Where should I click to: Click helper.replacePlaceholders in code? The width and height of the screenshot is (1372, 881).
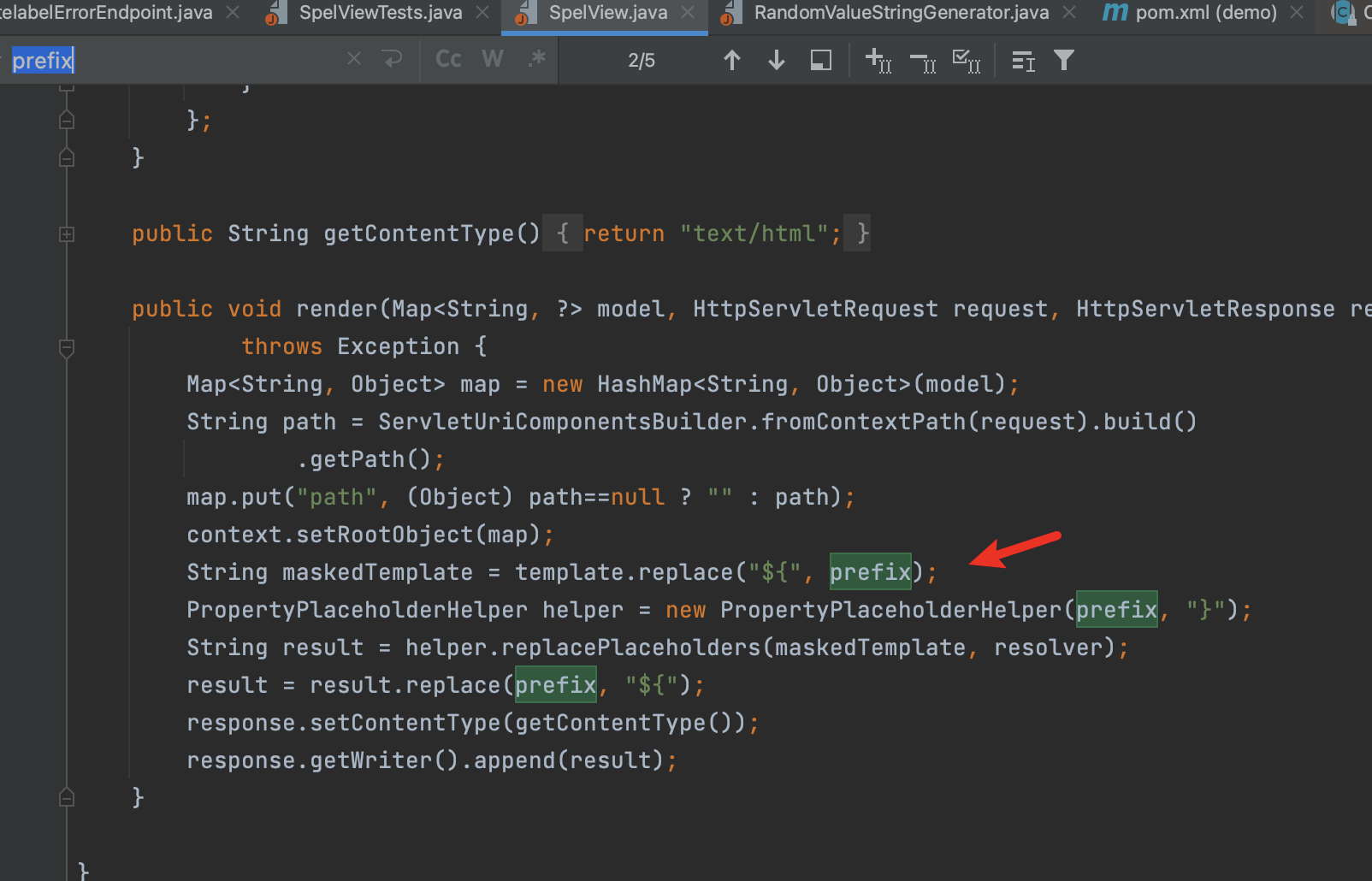(x=583, y=647)
